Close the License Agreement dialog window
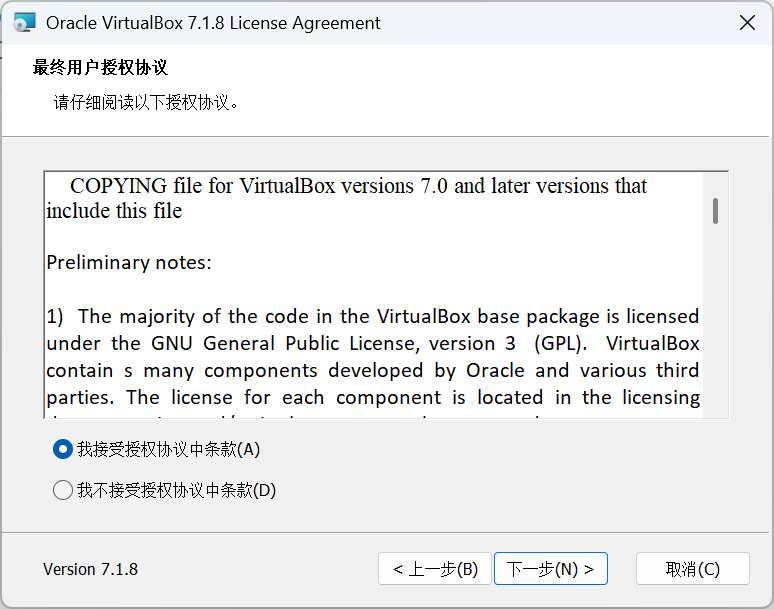The height and width of the screenshot is (609, 774). click(x=747, y=23)
